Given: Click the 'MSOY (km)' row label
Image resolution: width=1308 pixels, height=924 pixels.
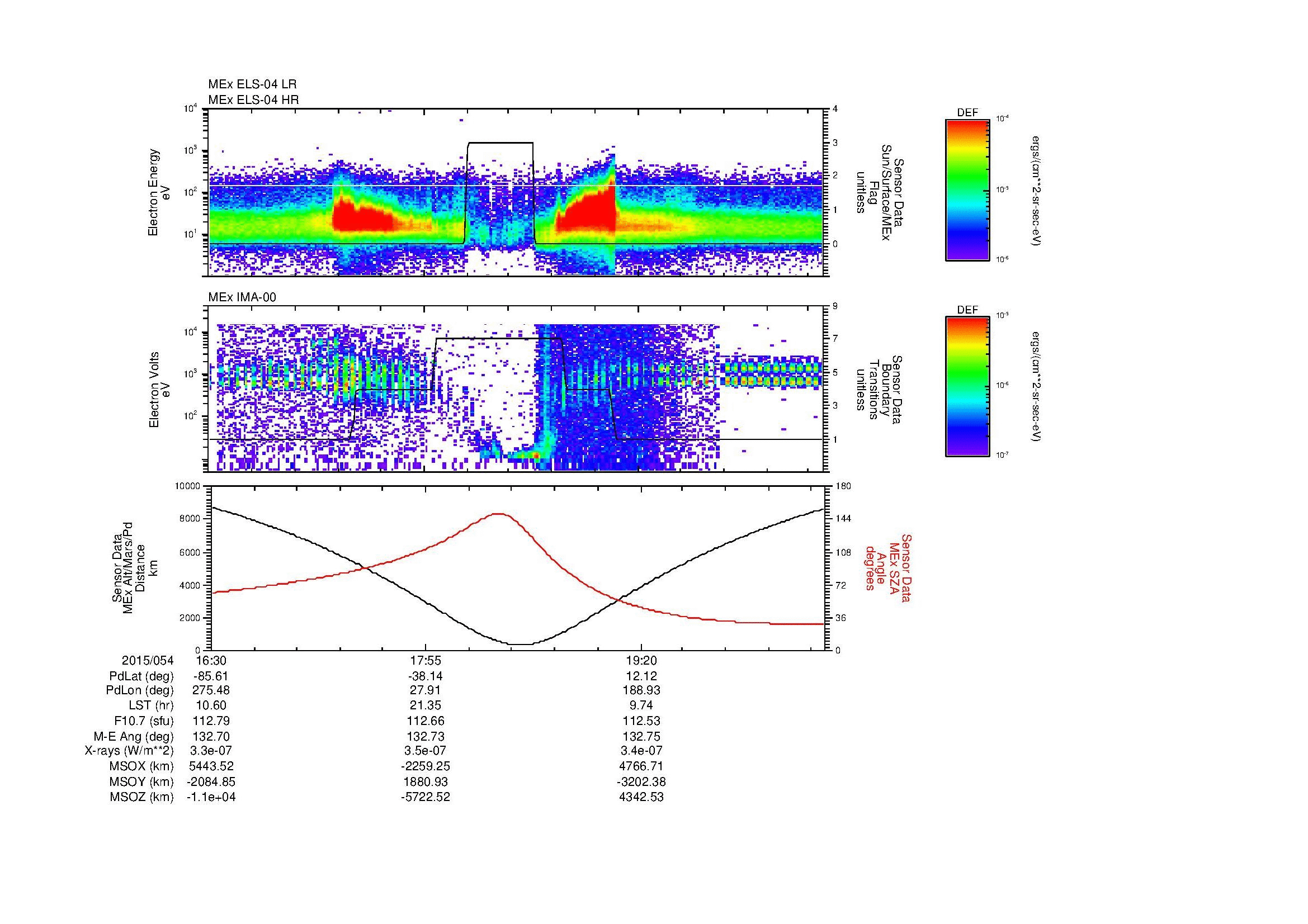Looking at the screenshot, I should pyautogui.click(x=142, y=781).
